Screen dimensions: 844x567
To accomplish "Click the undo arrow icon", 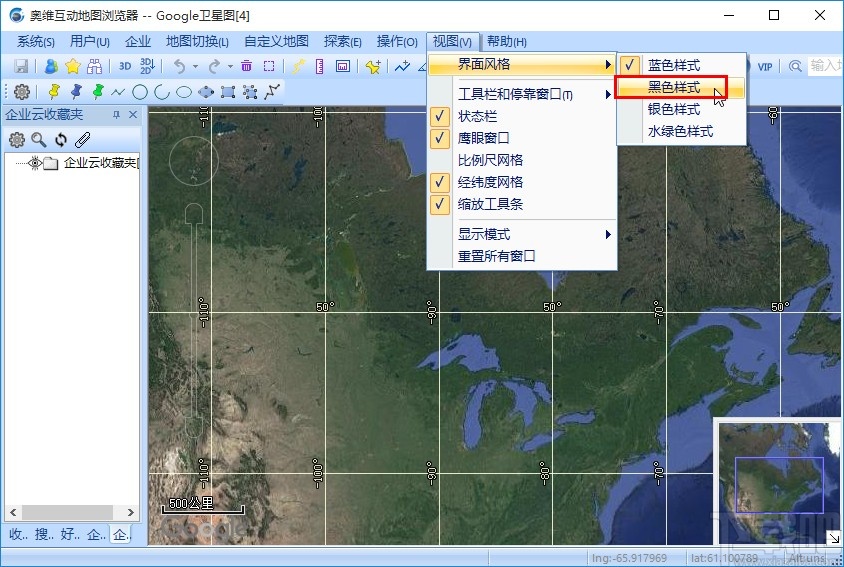I will (179, 66).
